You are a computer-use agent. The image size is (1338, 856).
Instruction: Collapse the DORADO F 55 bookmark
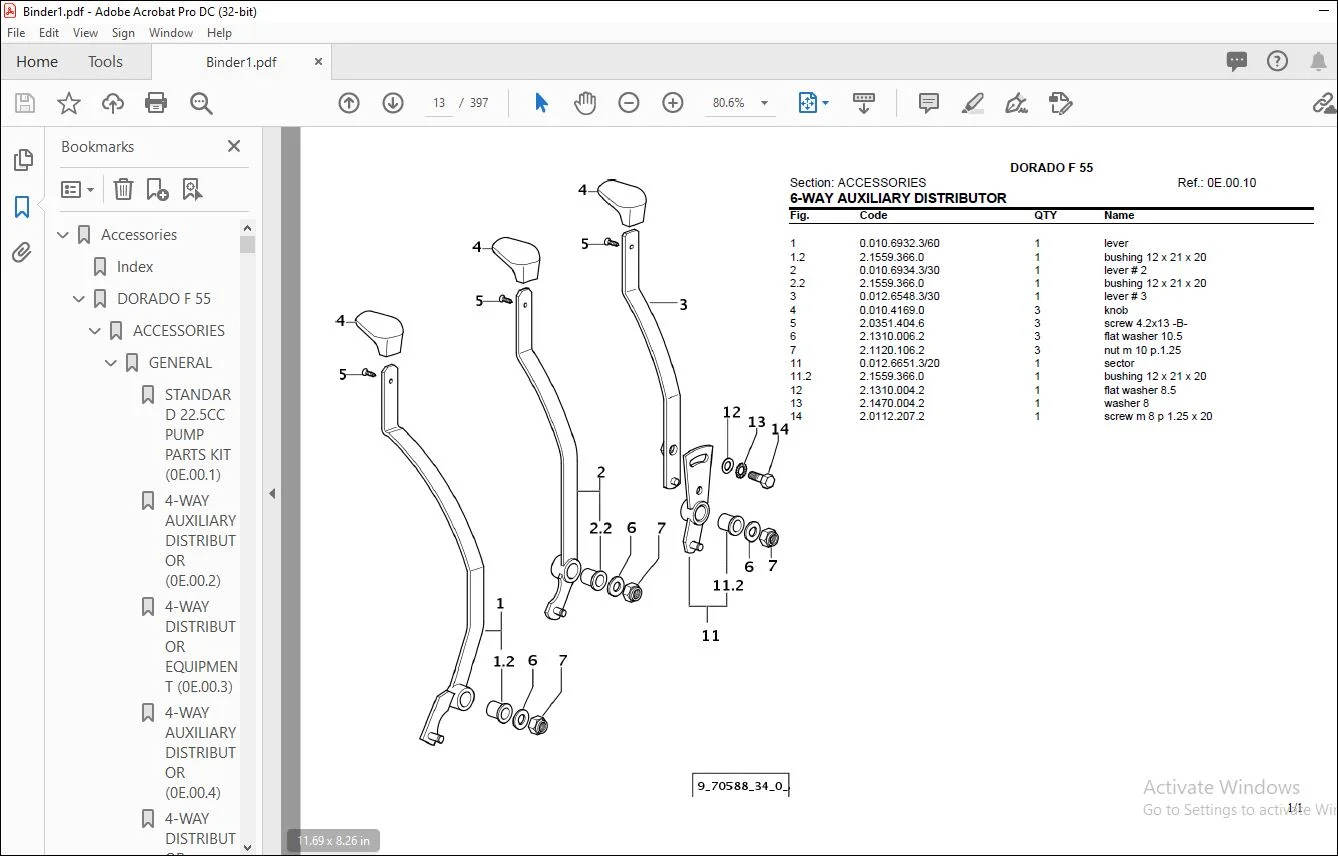pyautogui.click(x=80, y=299)
